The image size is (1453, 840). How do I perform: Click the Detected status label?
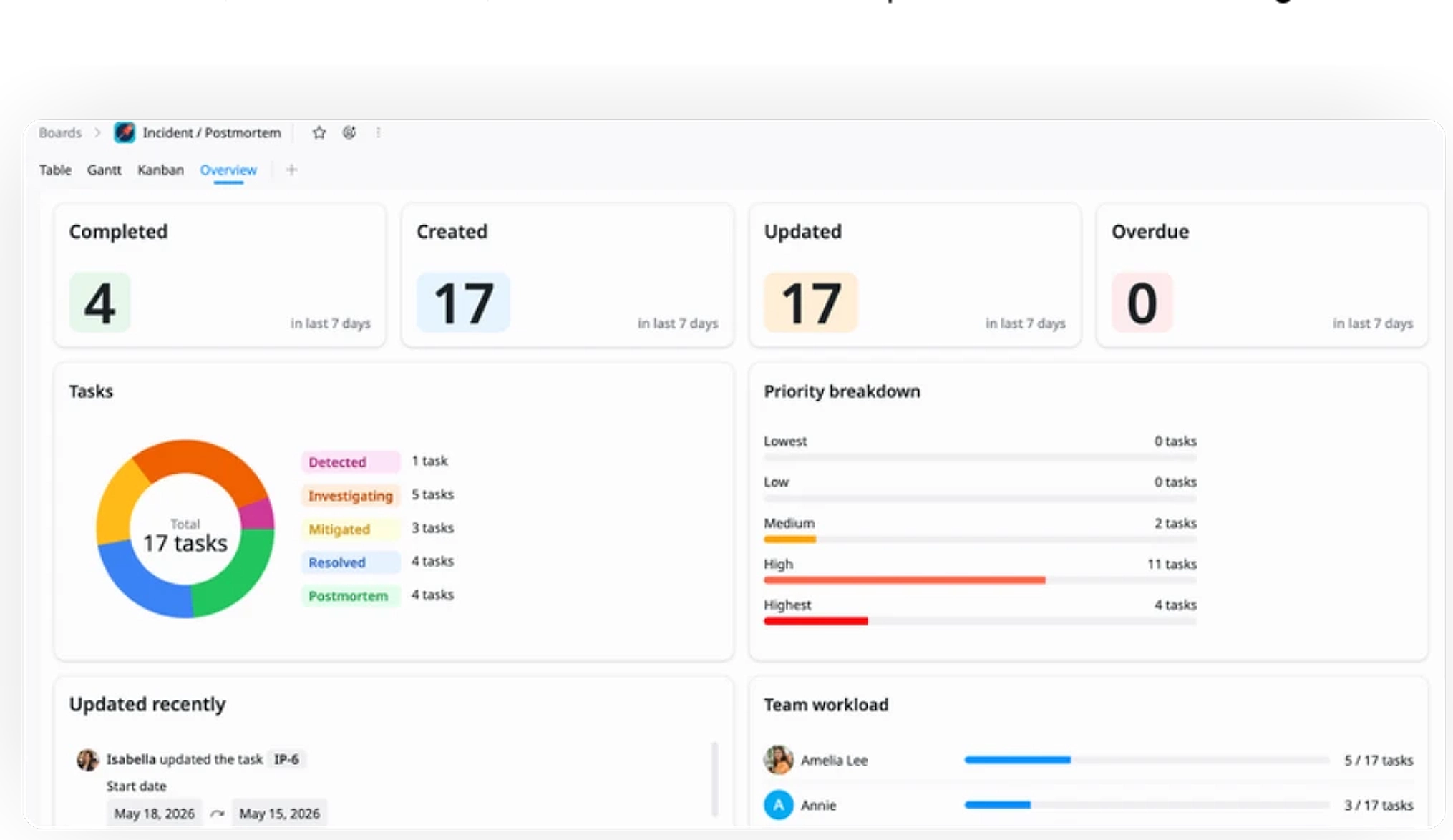click(x=350, y=462)
